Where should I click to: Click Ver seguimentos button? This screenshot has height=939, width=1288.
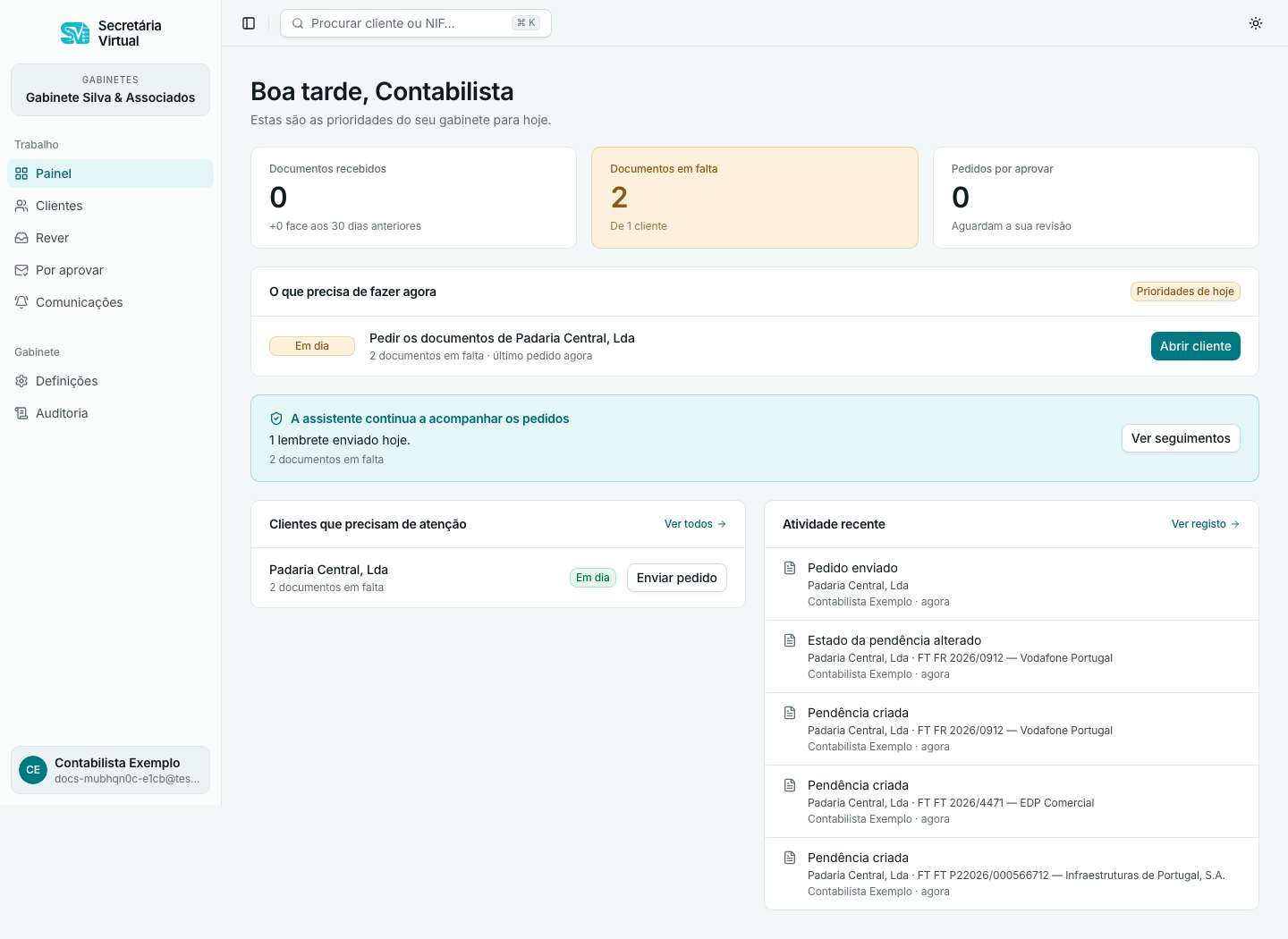(x=1181, y=438)
